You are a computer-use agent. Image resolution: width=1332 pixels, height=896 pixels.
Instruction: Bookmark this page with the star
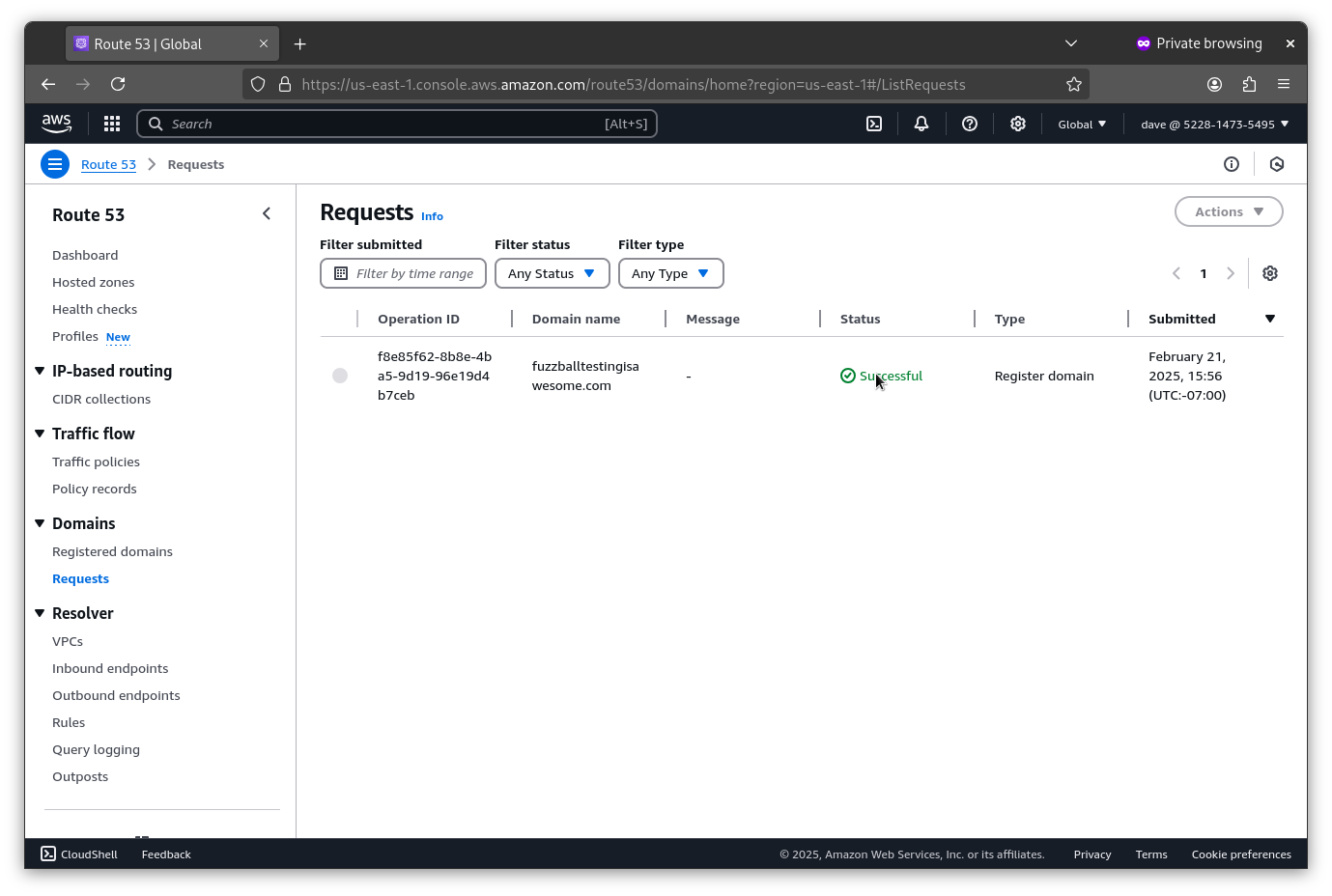[x=1074, y=84]
